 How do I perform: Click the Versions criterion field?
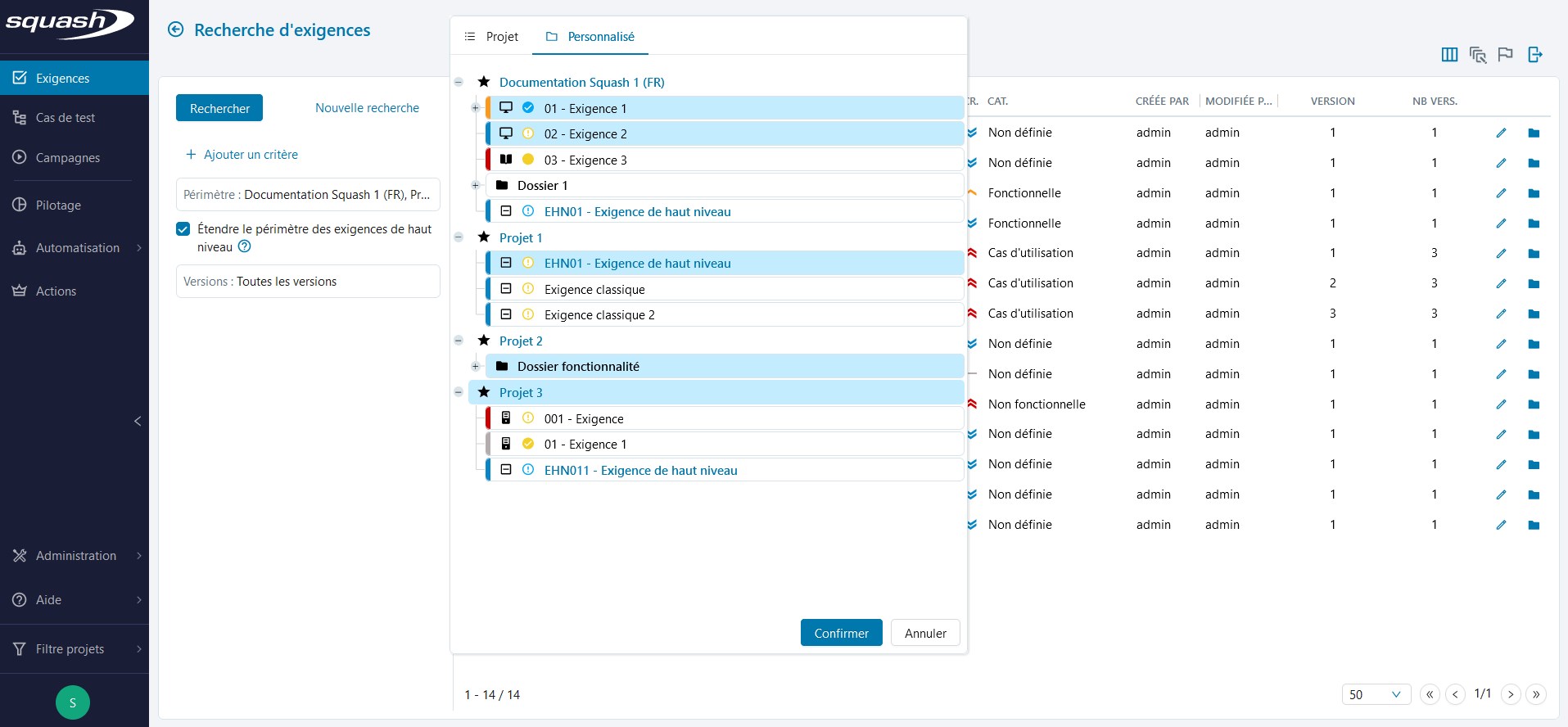(x=308, y=282)
